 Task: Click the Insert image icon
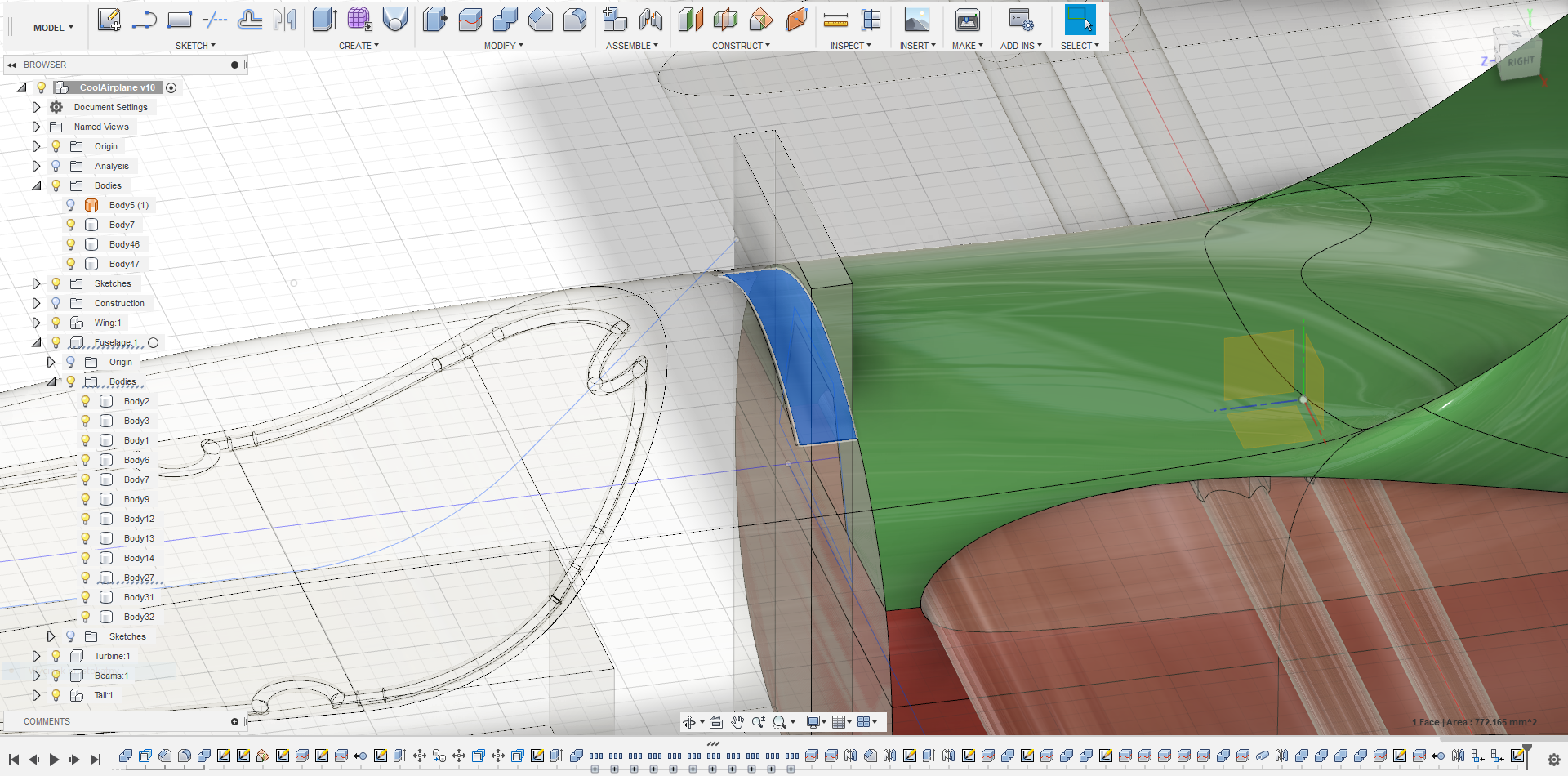[916, 20]
